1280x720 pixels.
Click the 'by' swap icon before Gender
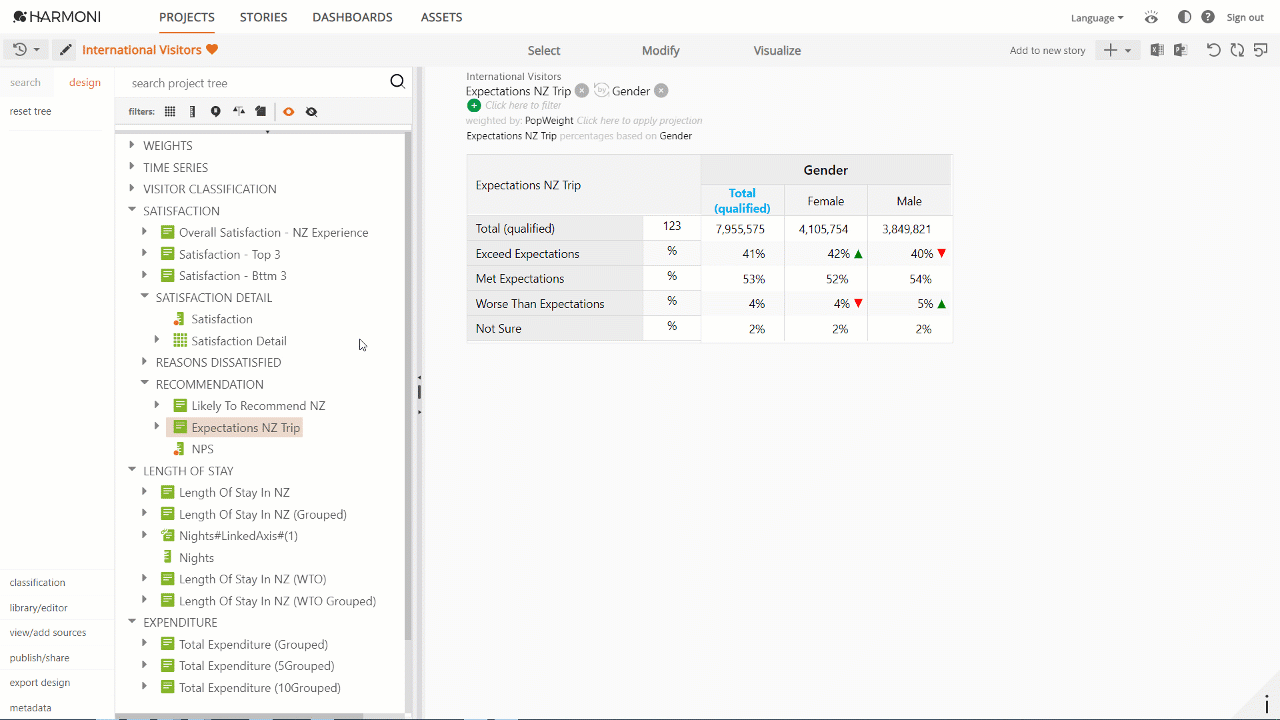(601, 90)
